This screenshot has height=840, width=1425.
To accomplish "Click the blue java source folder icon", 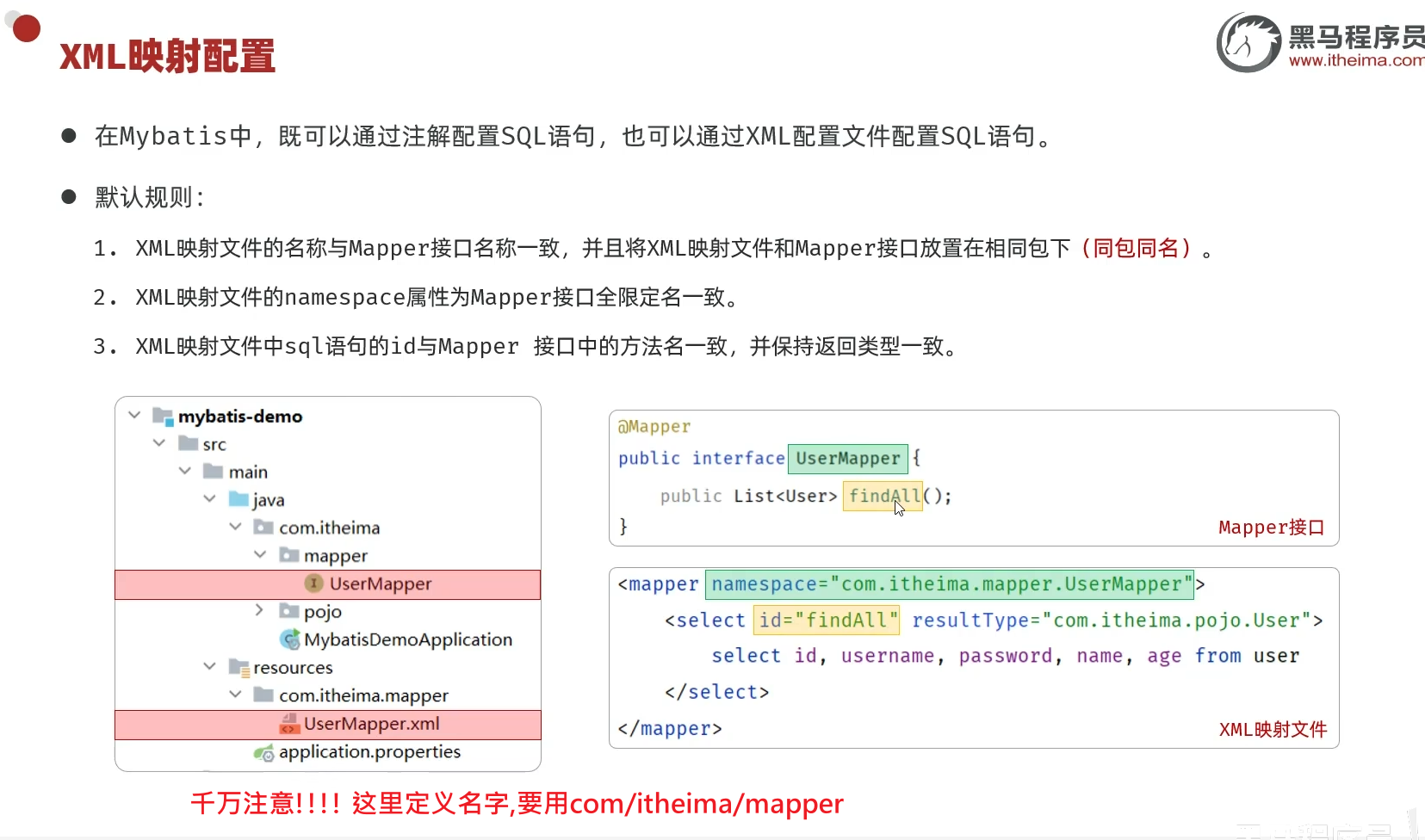I will point(239,499).
